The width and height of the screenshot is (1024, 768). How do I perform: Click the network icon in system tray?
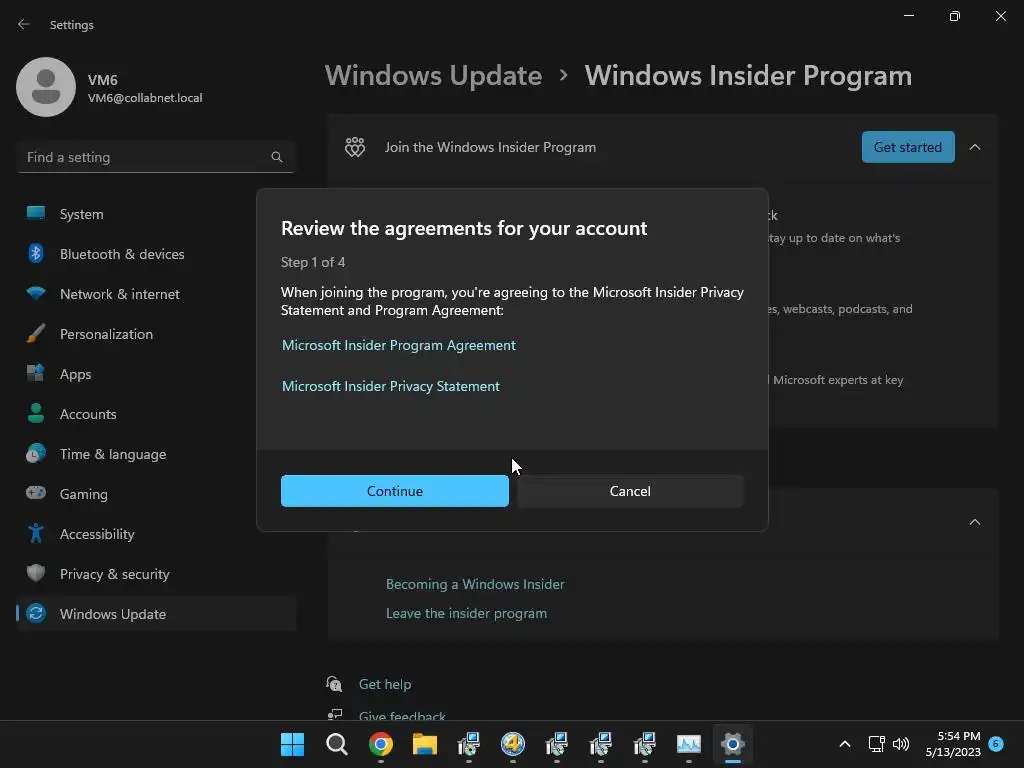point(876,744)
